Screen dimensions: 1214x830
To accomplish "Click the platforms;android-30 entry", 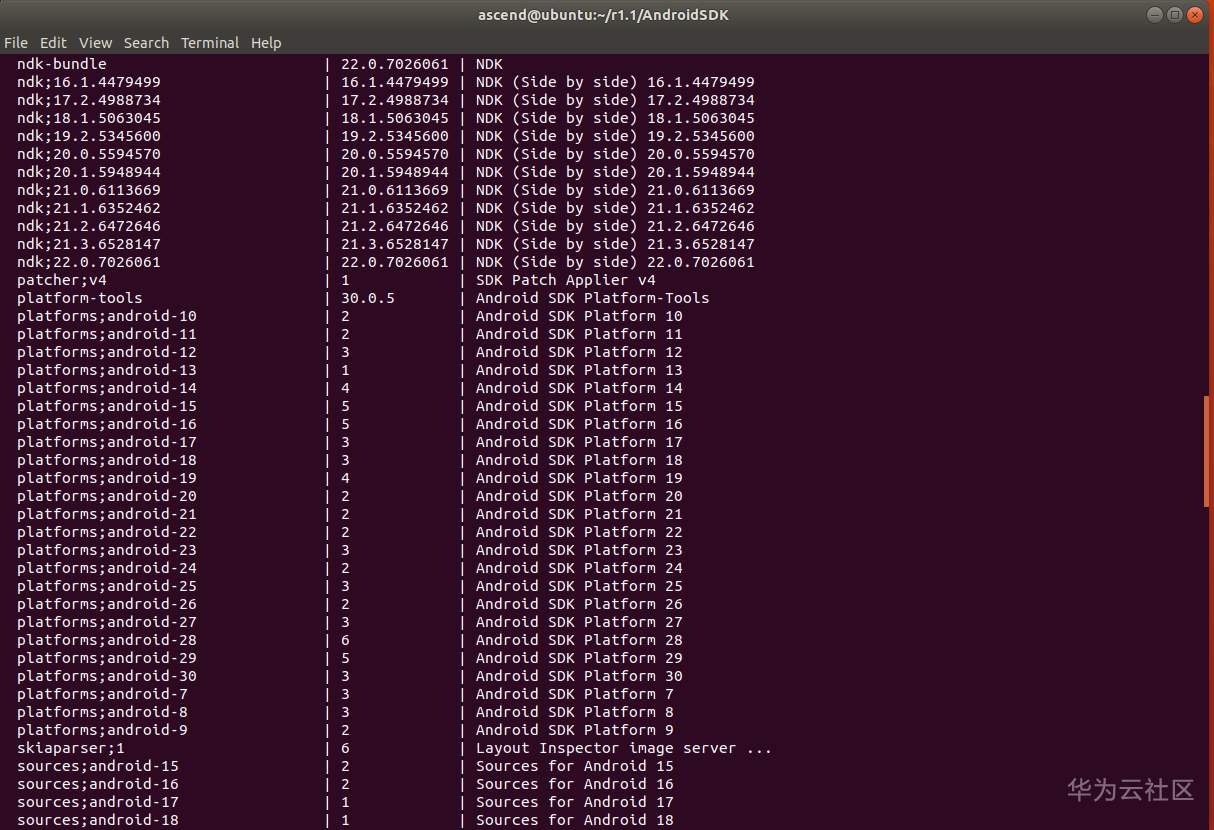I will pos(107,676).
